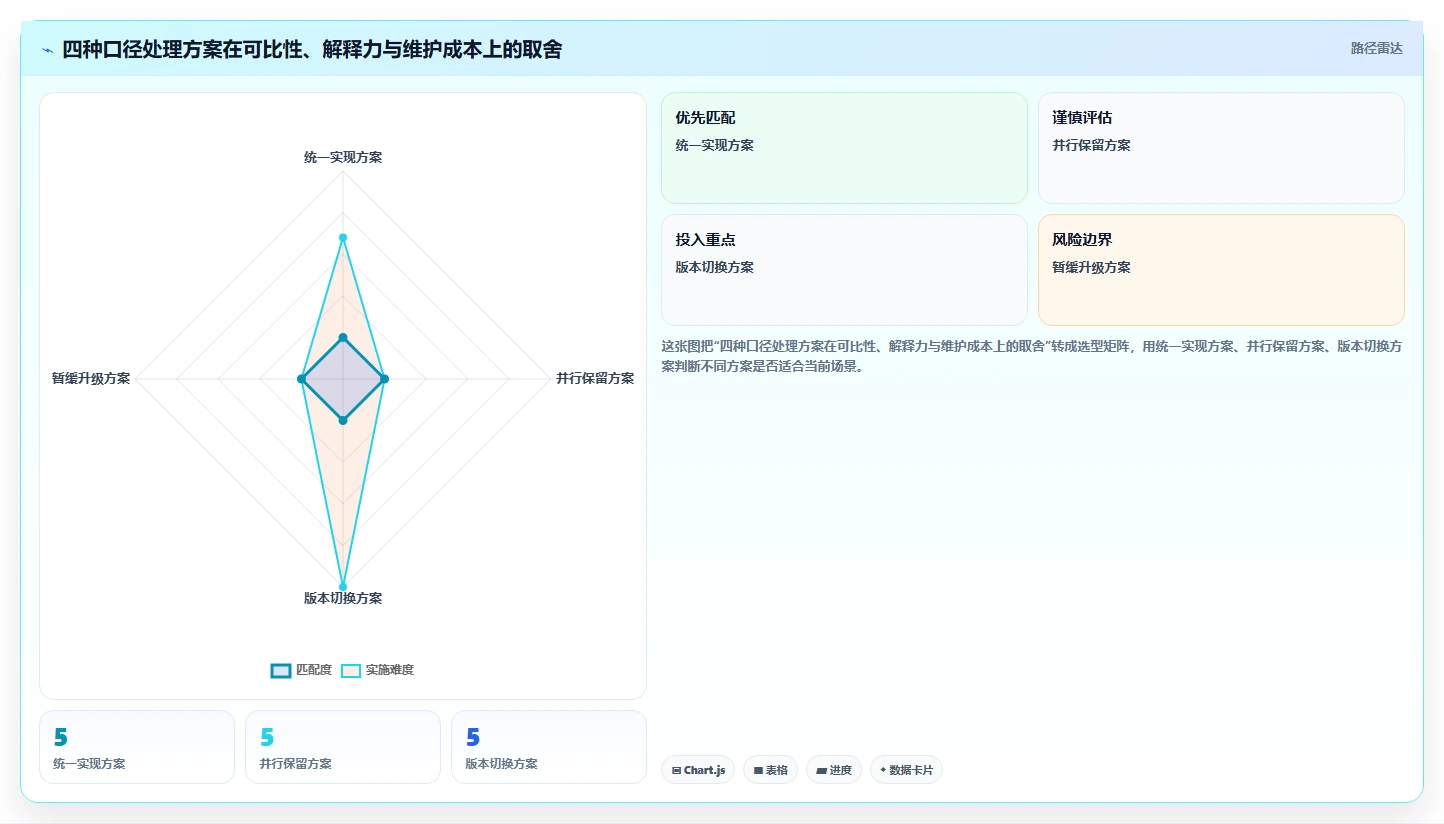Click 统一实现方案 text in 优先匹配 card
The image size is (1444, 824).
(x=714, y=145)
